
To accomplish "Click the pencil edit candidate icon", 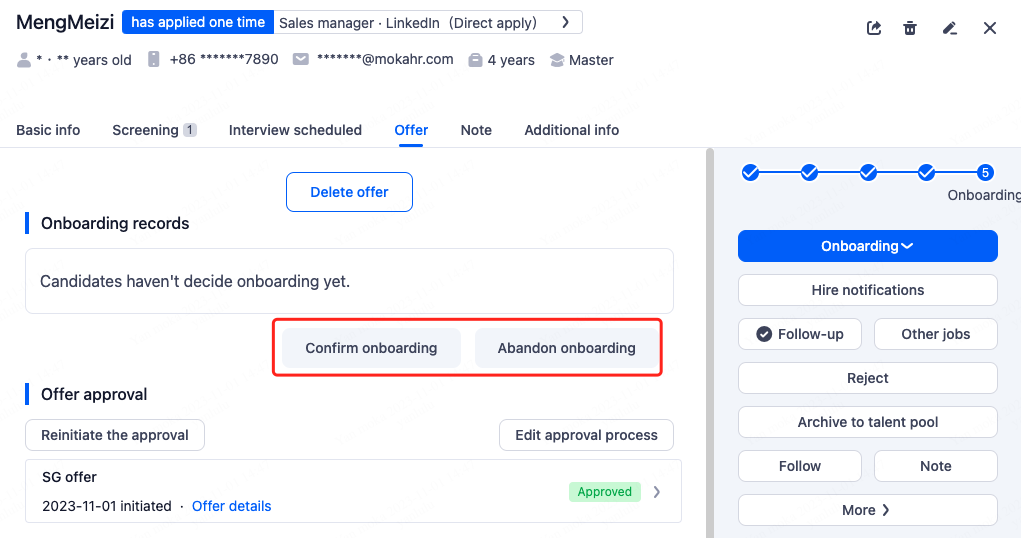I will pyautogui.click(x=950, y=28).
